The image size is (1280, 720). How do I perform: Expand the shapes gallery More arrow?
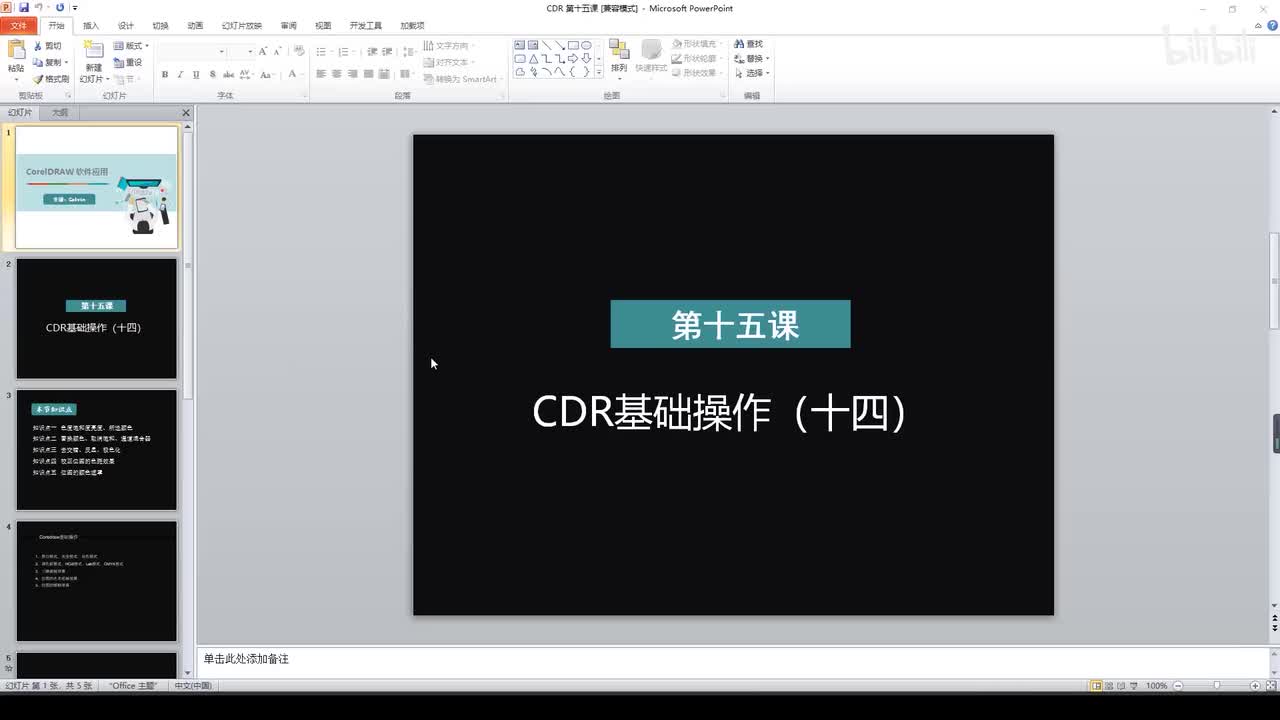click(x=599, y=72)
